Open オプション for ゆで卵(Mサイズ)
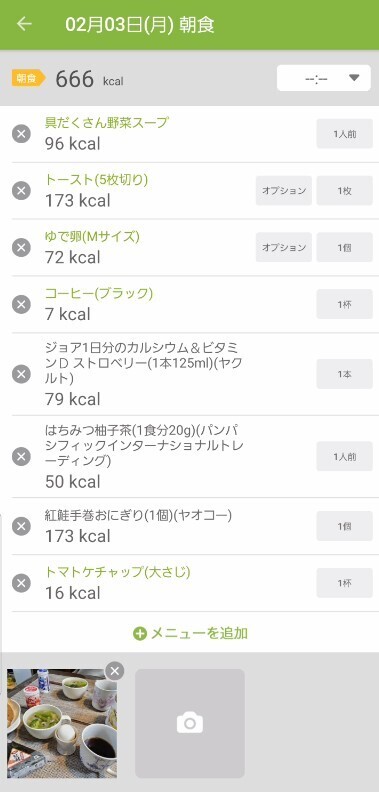 pyautogui.click(x=283, y=248)
